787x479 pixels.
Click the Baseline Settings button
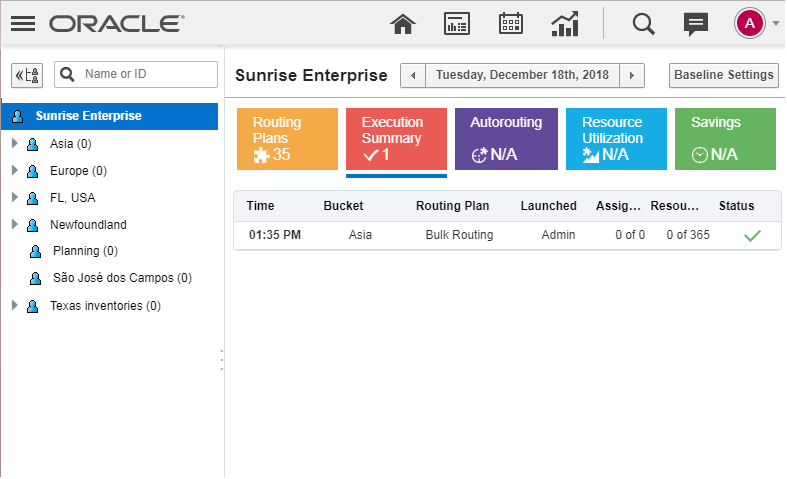click(x=723, y=75)
